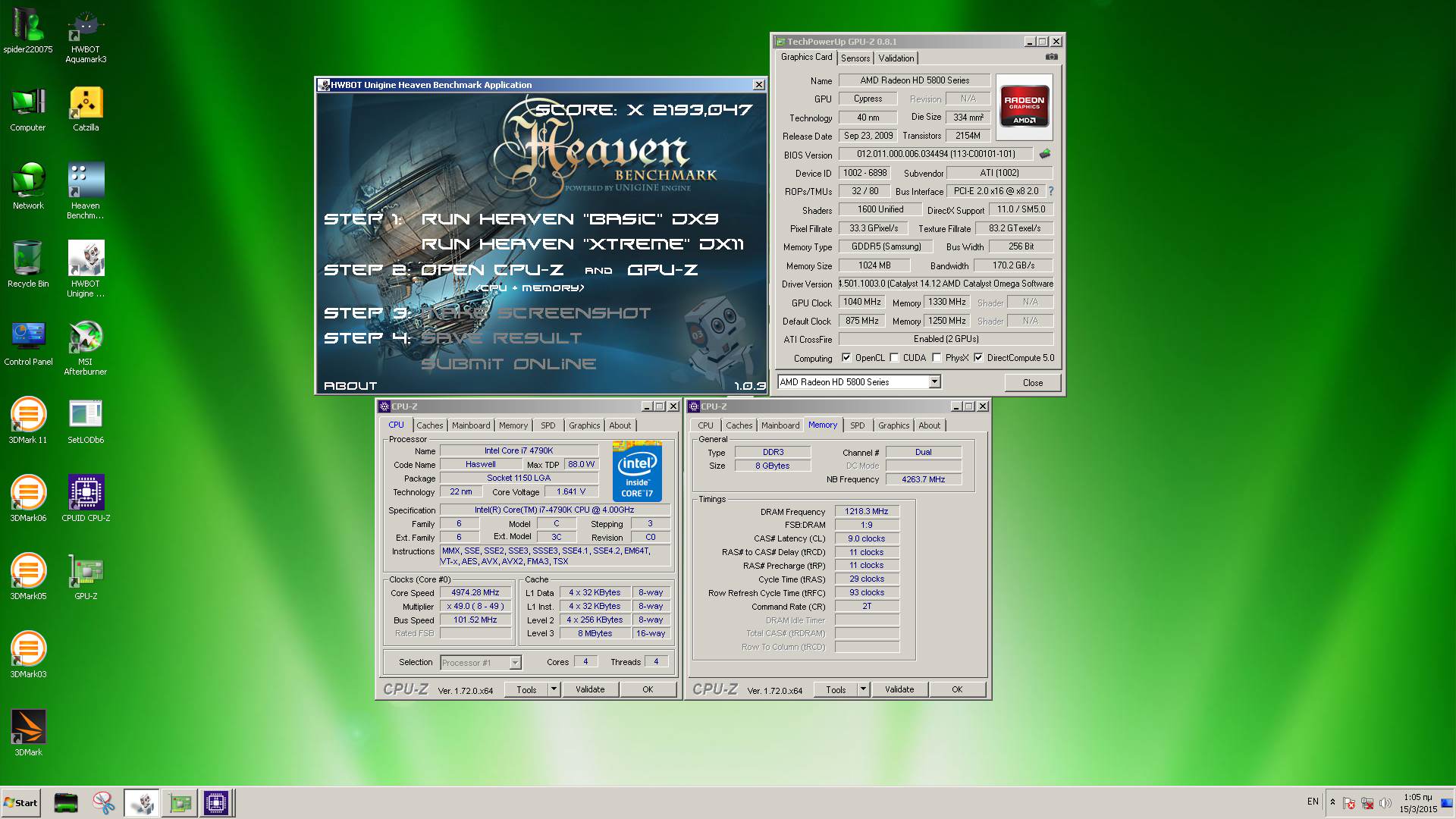Open HWBOT Aquamark3 desktop shortcut
The width and height of the screenshot is (1456, 819).
pyautogui.click(x=86, y=37)
